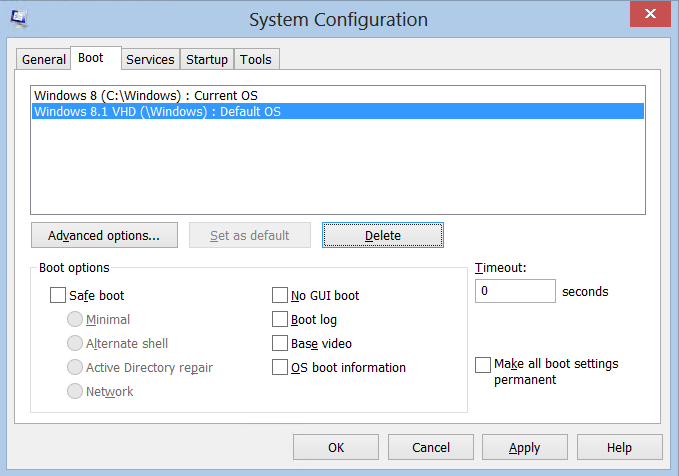Go to the Startup tab

click(x=207, y=59)
